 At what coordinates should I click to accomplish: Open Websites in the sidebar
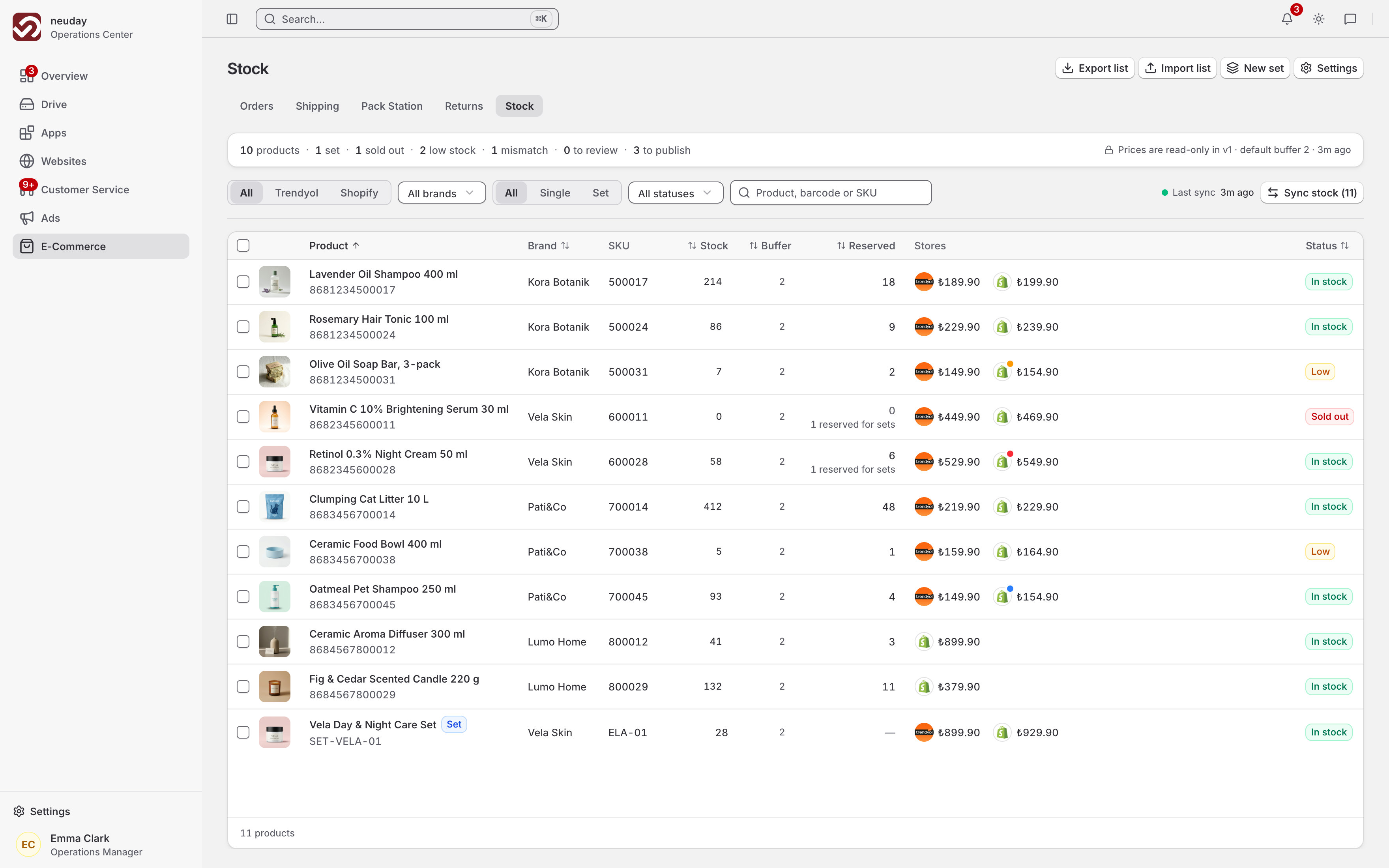[101, 161]
